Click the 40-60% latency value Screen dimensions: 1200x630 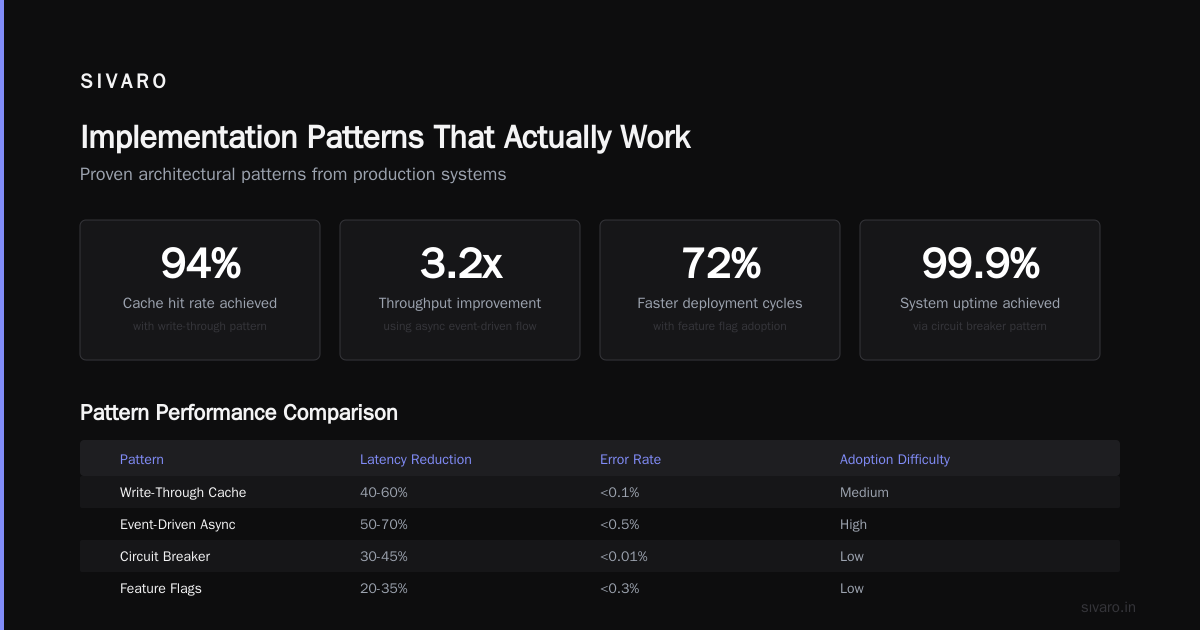click(384, 492)
